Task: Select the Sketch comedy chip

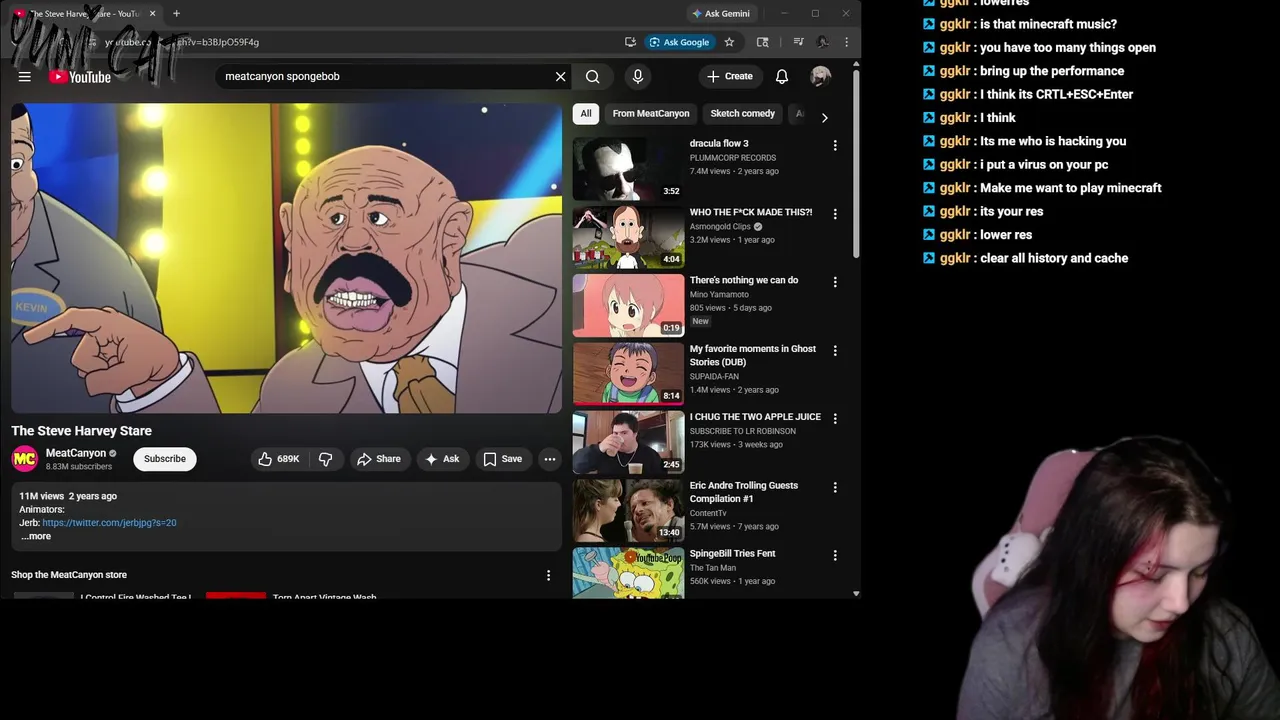Action: 743,114
